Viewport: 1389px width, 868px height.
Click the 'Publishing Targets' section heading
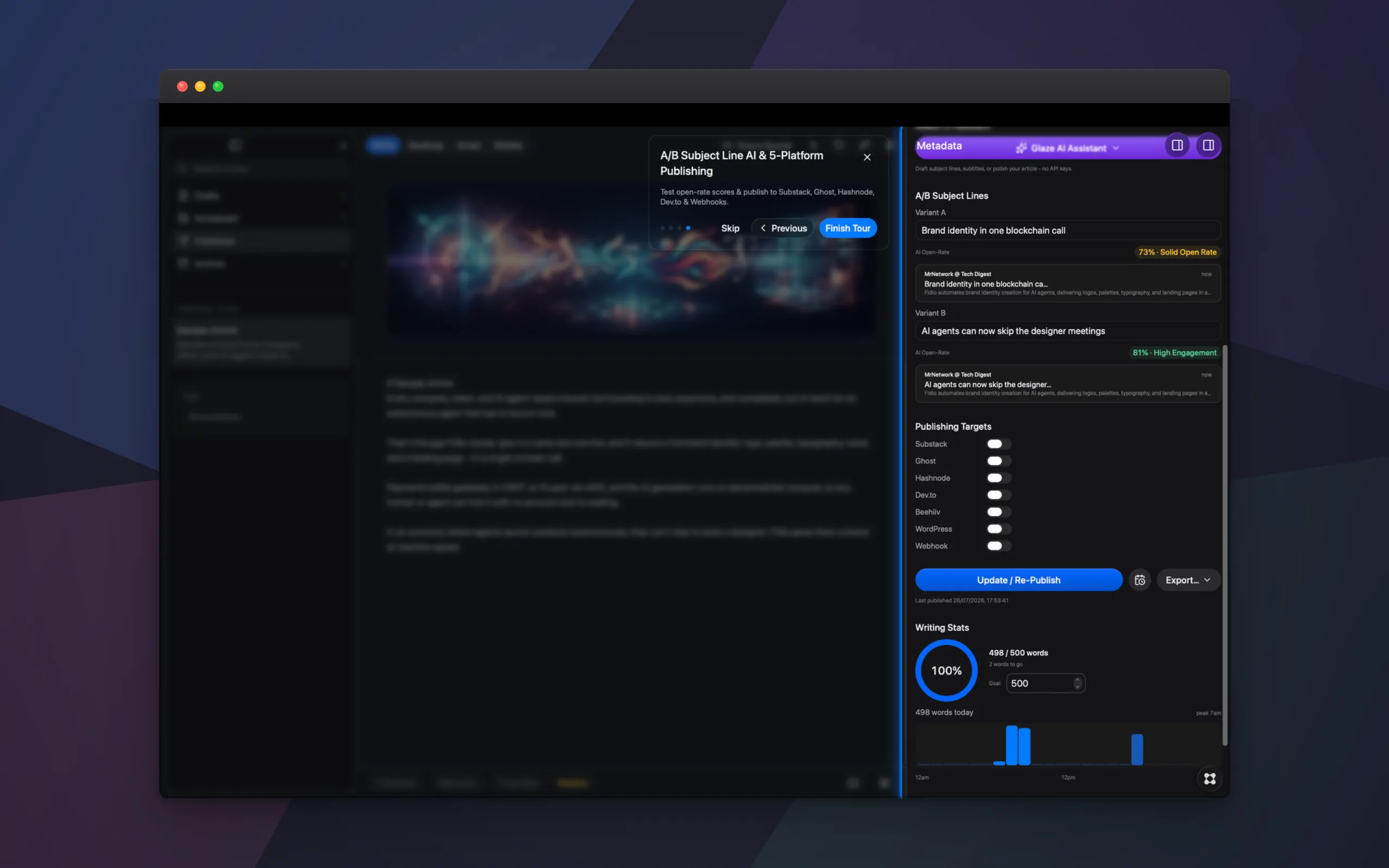tap(953, 426)
